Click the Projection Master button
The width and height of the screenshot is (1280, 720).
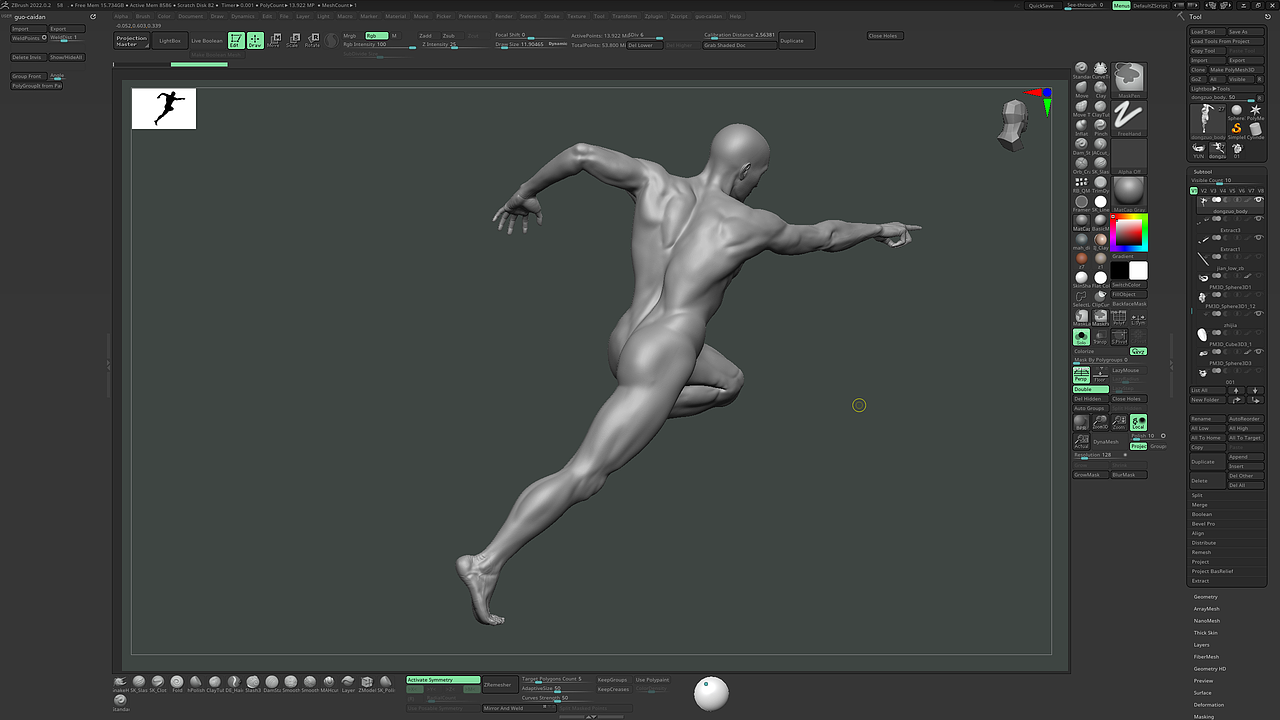pyautogui.click(x=132, y=41)
